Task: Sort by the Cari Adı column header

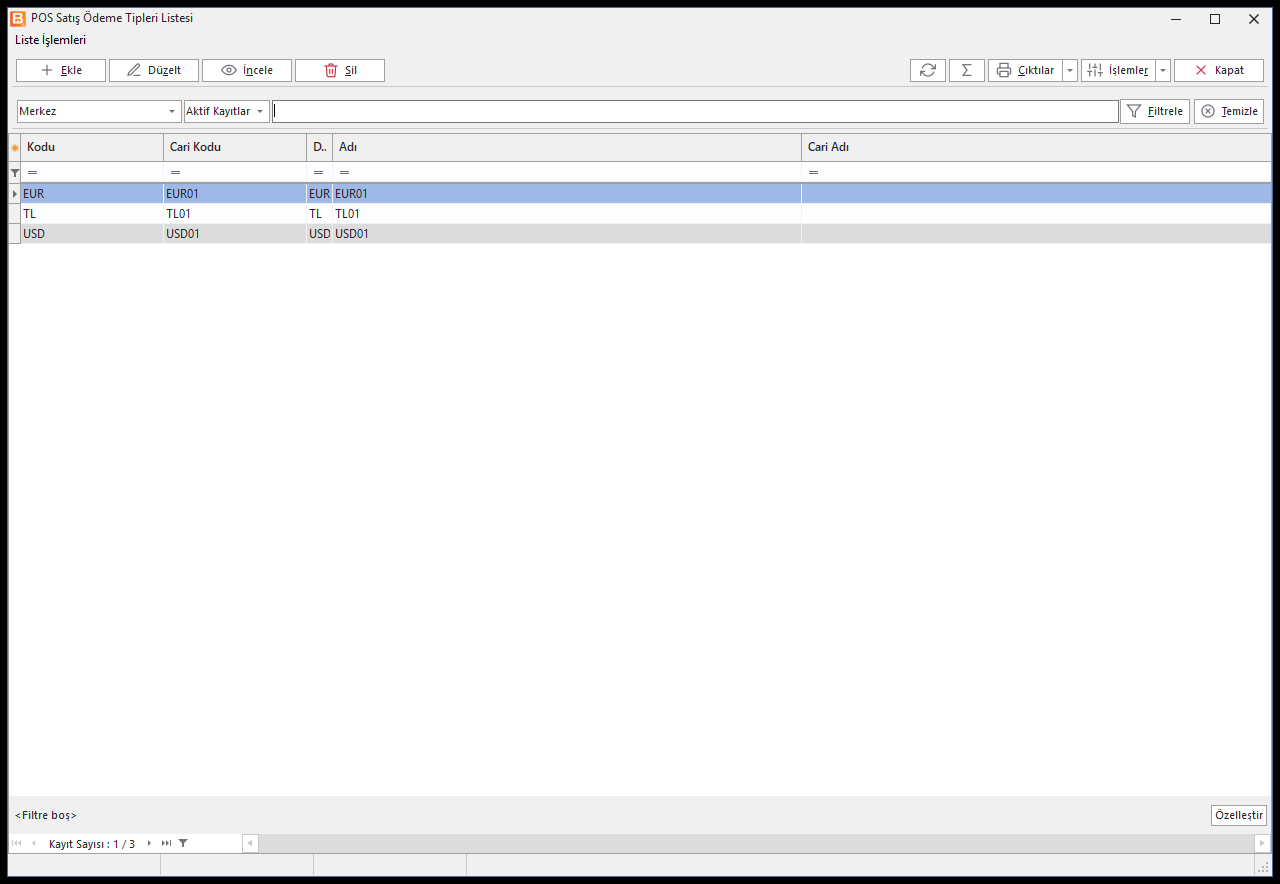Action: pos(1036,147)
